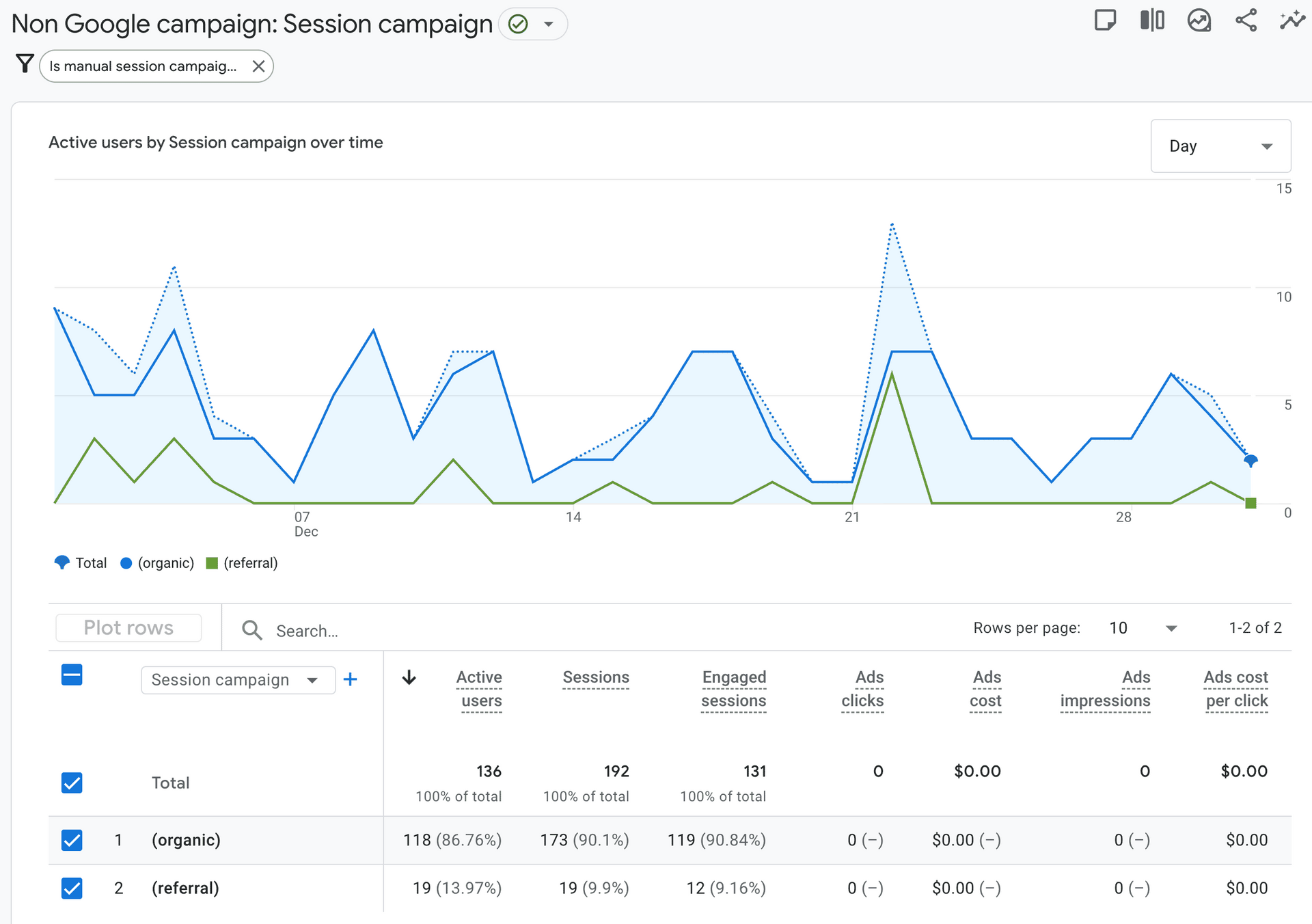Click the share report icon
This screenshot has height=924, width=1312.
click(x=1246, y=21)
